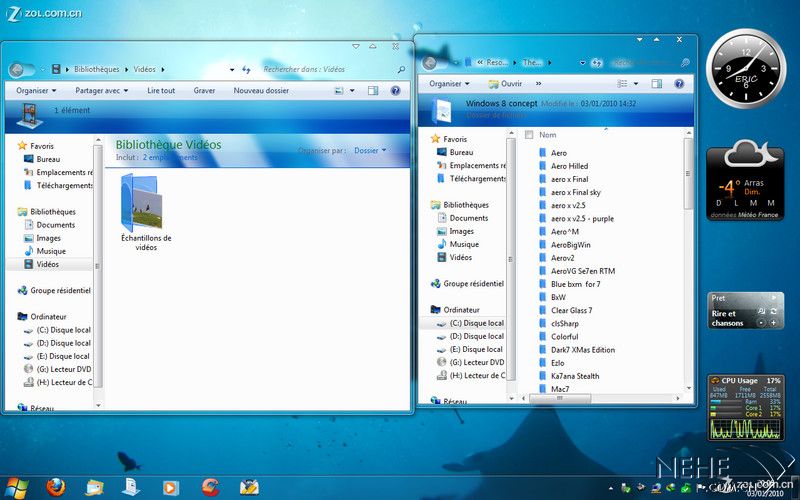
Task: Toggle the preview pane in themes window
Action: pos(657,84)
